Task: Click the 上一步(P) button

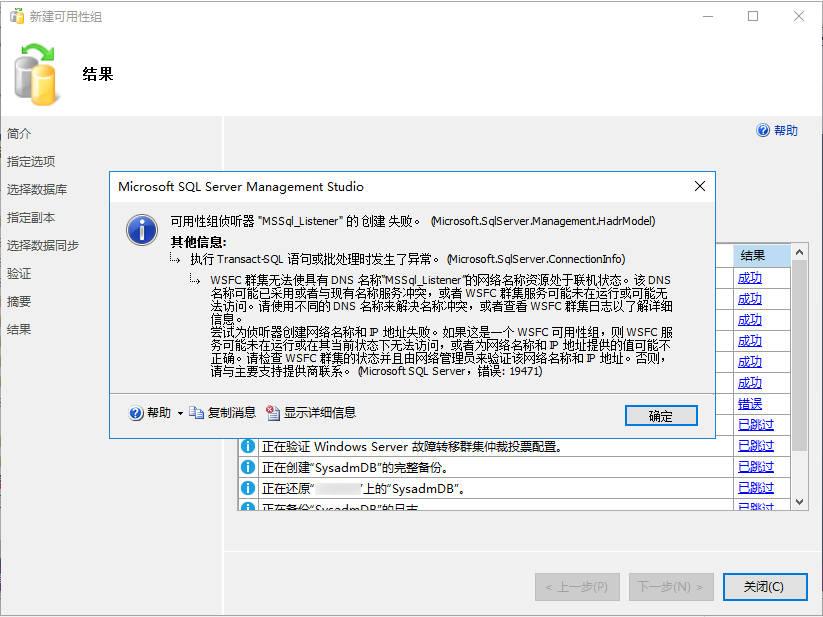Action: pos(577,587)
